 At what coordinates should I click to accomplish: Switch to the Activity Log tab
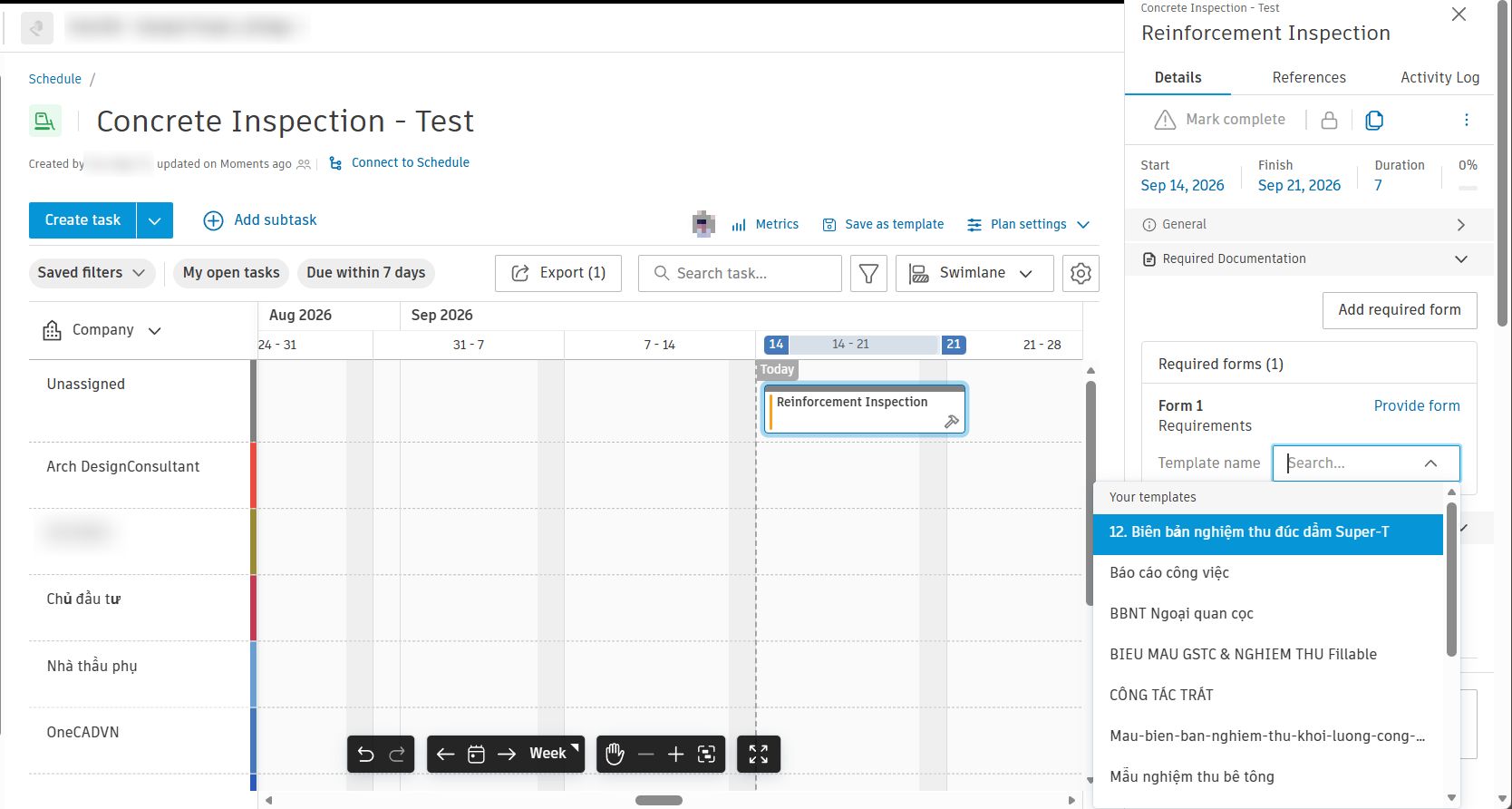(1439, 78)
